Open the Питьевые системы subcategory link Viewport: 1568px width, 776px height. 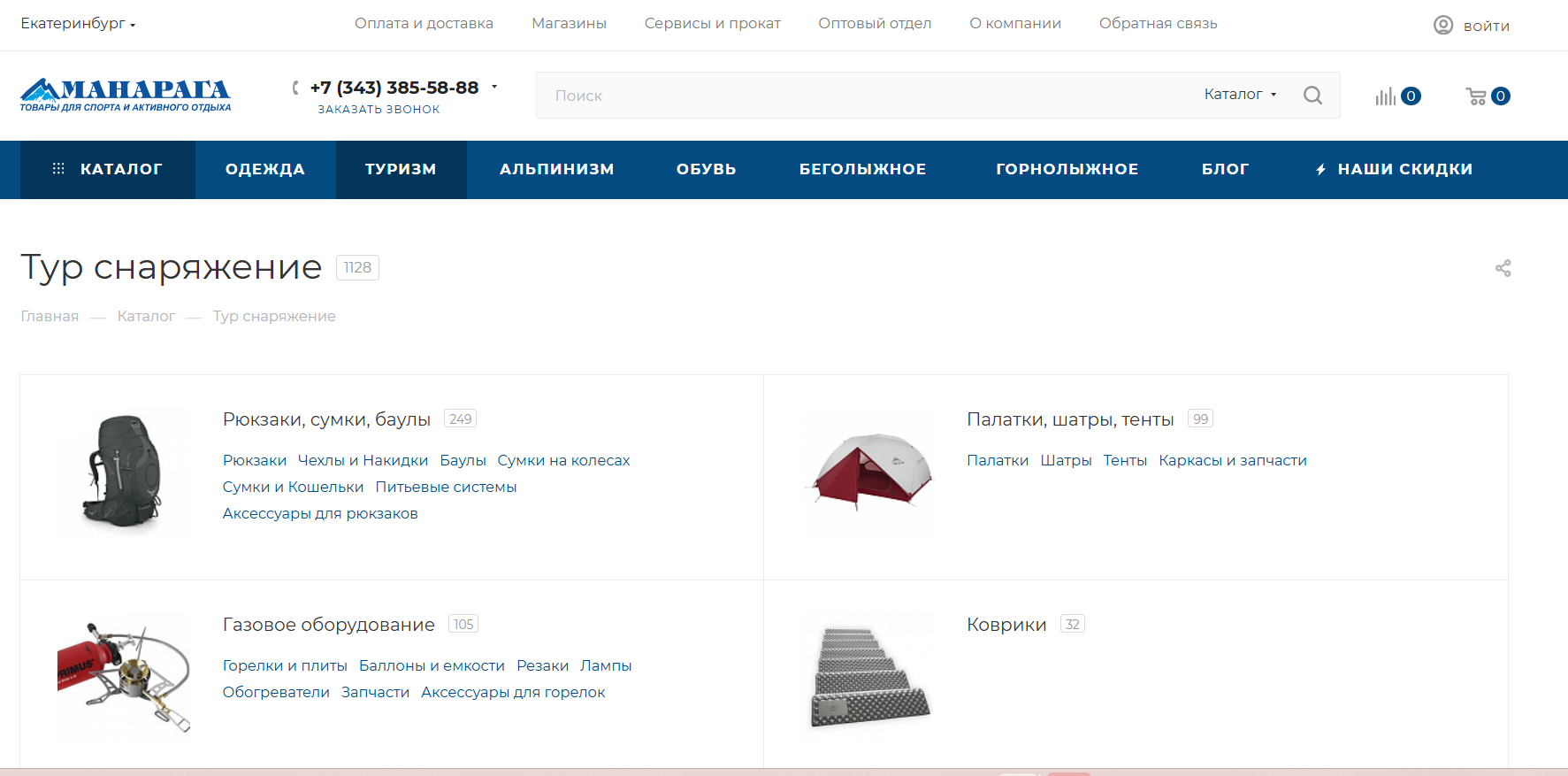(x=446, y=488)
